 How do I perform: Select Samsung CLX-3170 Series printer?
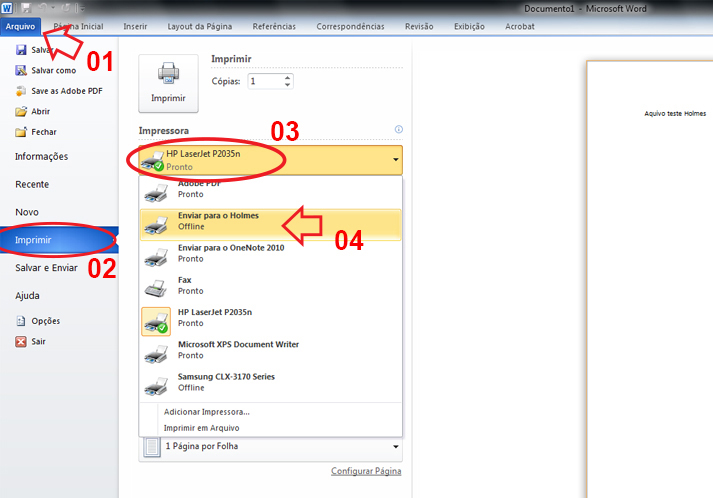[x=271, y=386]
